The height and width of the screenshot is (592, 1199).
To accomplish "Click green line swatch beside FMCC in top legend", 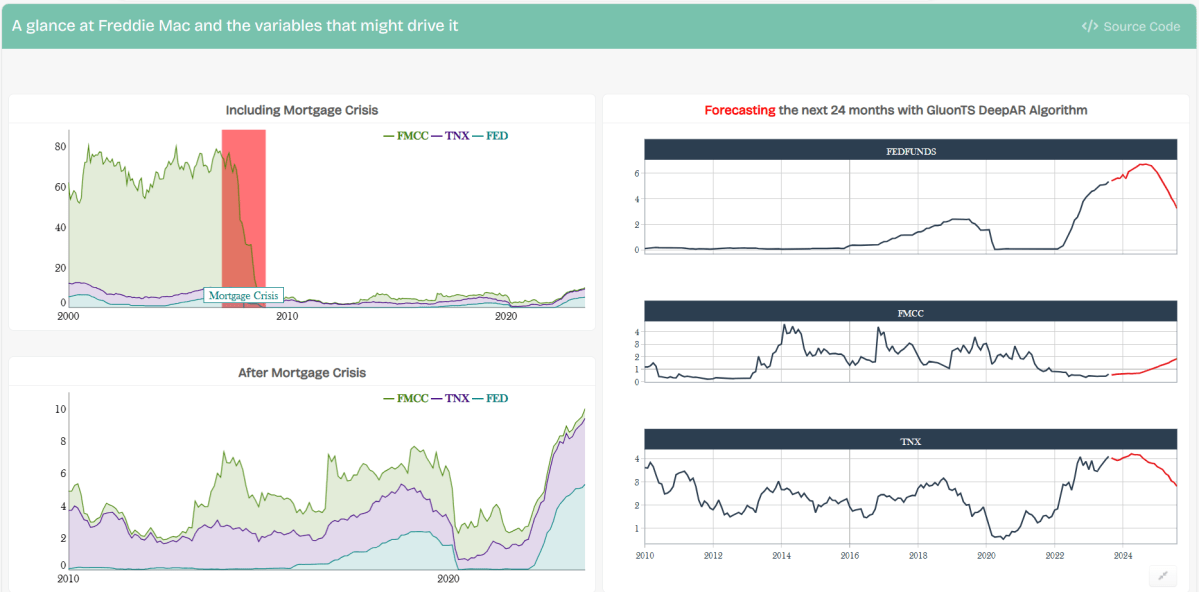I will click(x=389, y=136).
